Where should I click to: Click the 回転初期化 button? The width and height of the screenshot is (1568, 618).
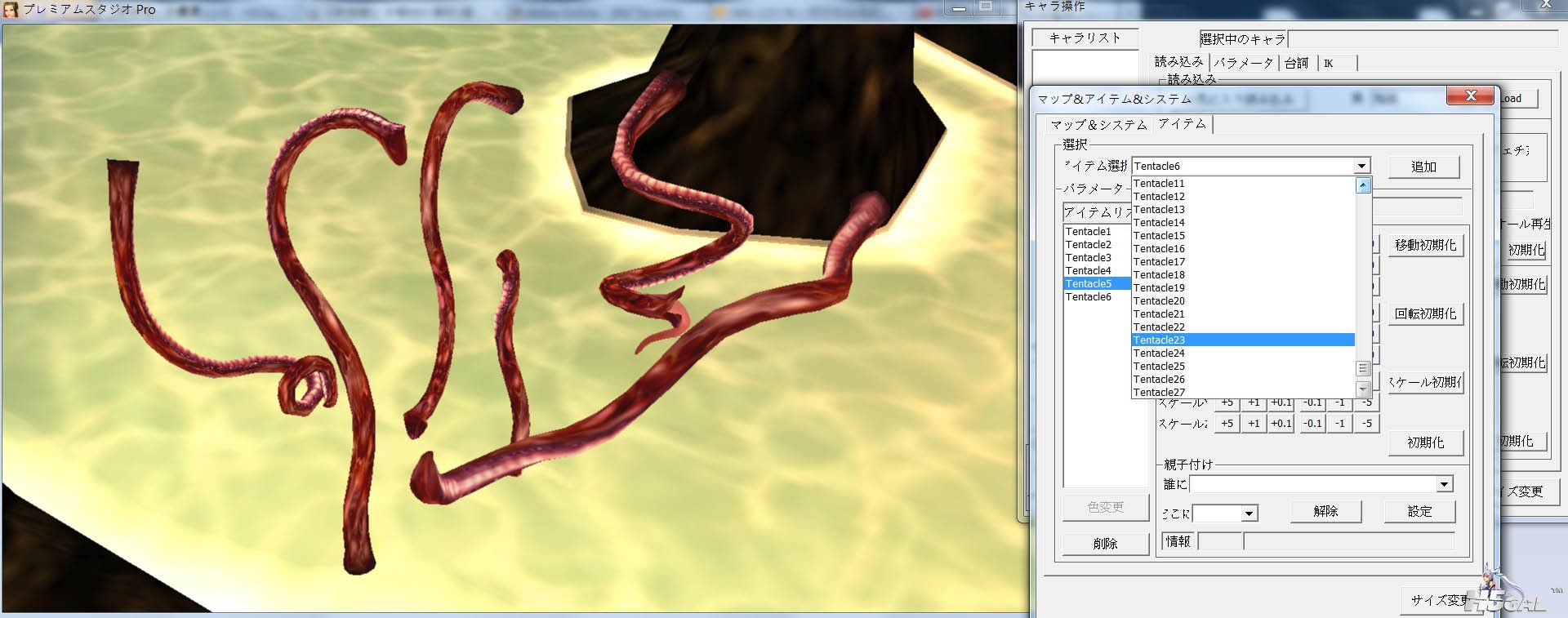coord(1425,313)
